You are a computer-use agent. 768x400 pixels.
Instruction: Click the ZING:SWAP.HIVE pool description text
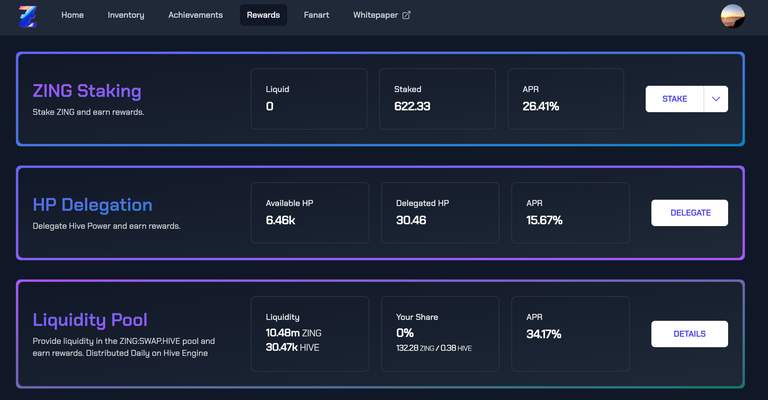124,347
